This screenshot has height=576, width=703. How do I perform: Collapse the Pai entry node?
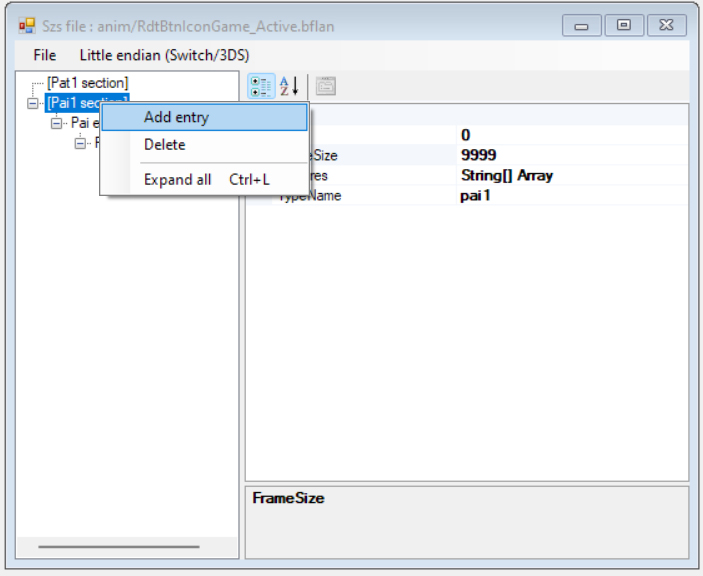click(x=56, y=123)
